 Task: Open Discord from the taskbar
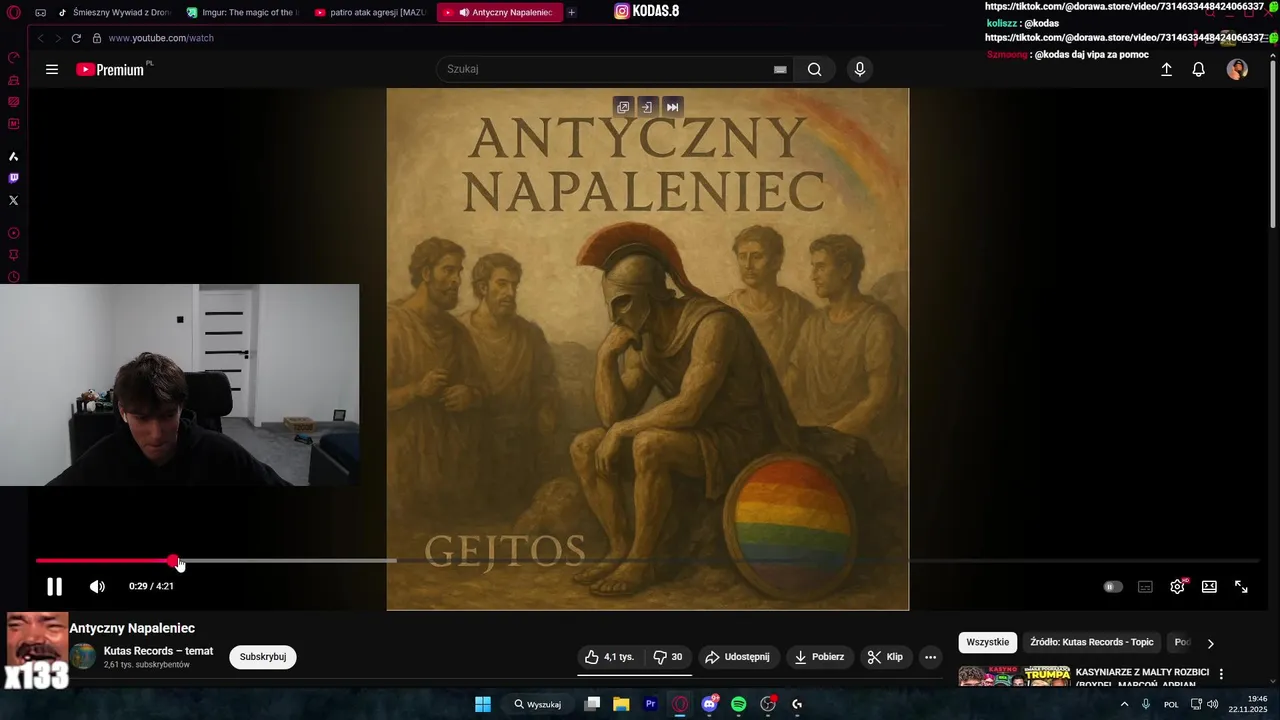(x=709, y=704)
